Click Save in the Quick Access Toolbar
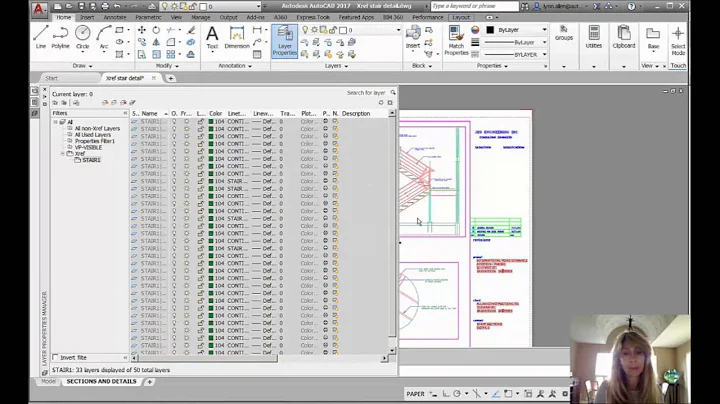 (x=81, y=6)
